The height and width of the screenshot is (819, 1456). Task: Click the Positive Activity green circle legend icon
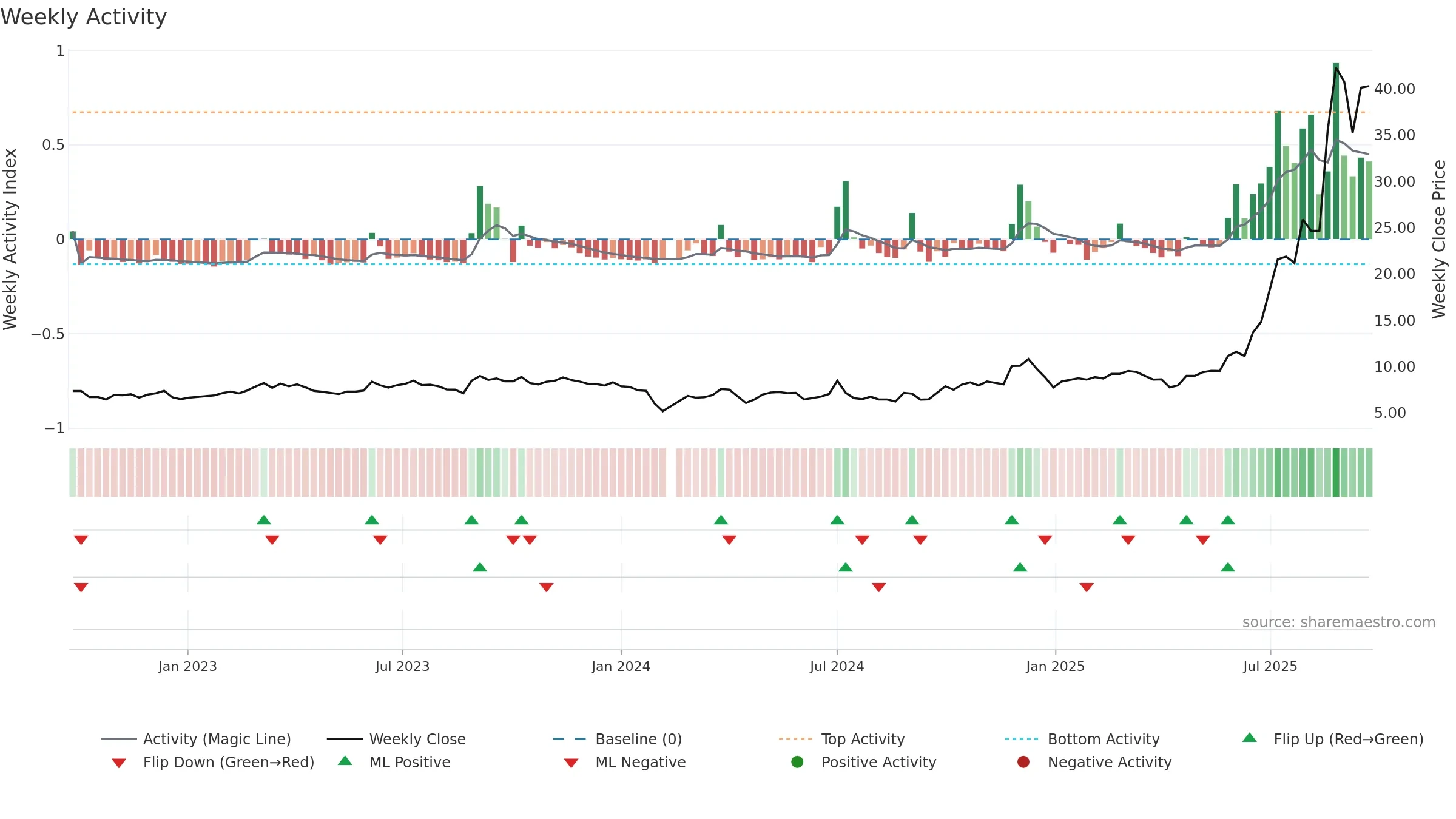click(797, 762)
